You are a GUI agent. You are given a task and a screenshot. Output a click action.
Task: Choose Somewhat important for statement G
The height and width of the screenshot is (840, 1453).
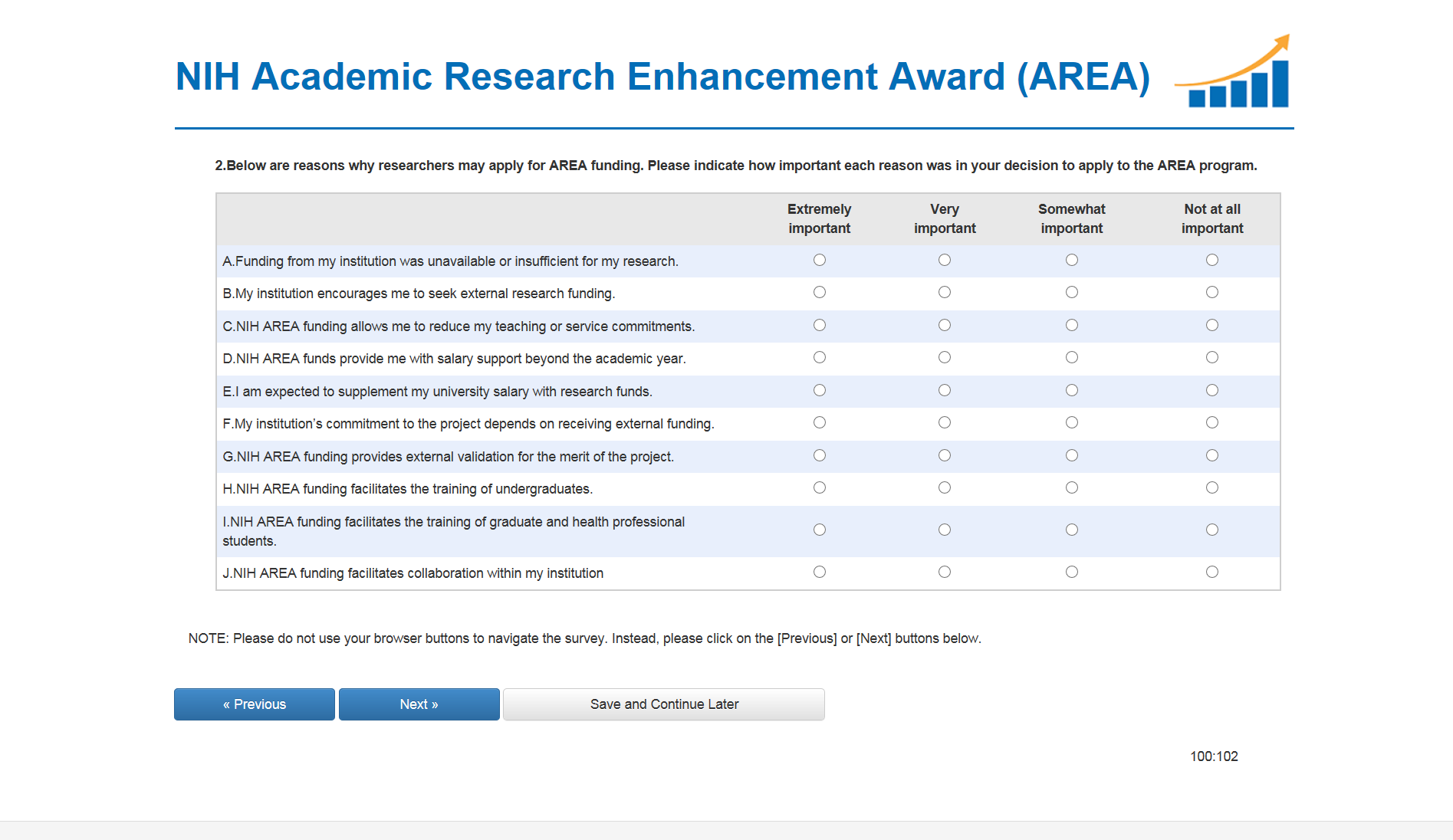coord(1072,455)
